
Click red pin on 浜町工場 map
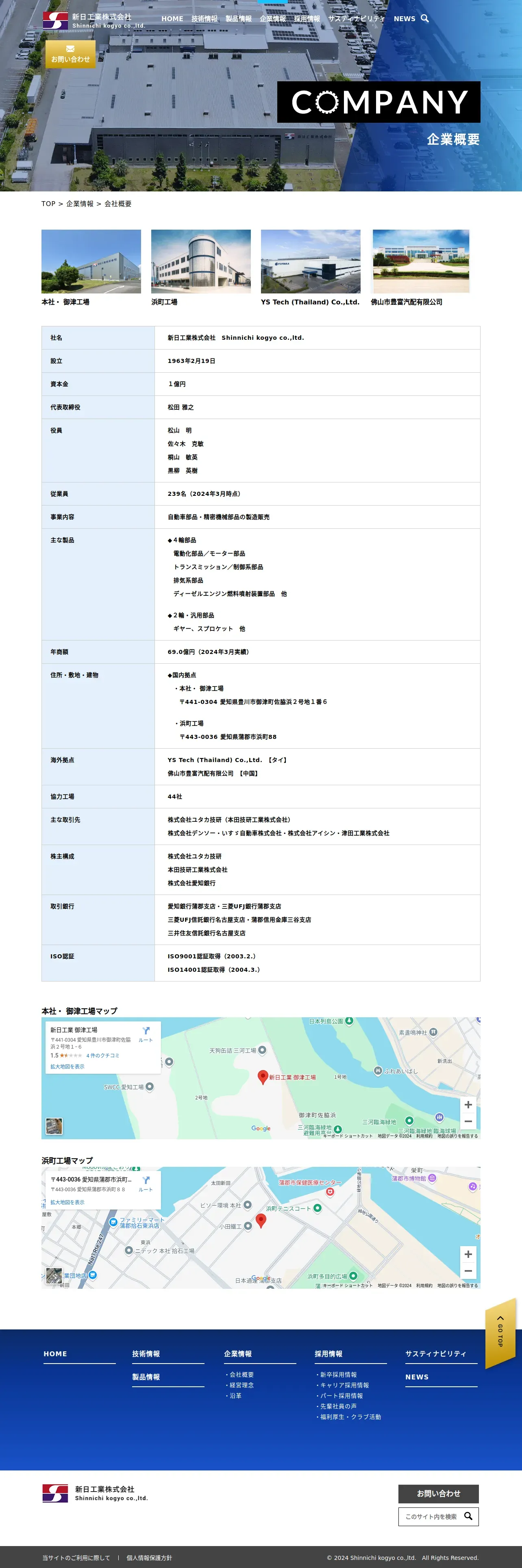click(261, 1221)
